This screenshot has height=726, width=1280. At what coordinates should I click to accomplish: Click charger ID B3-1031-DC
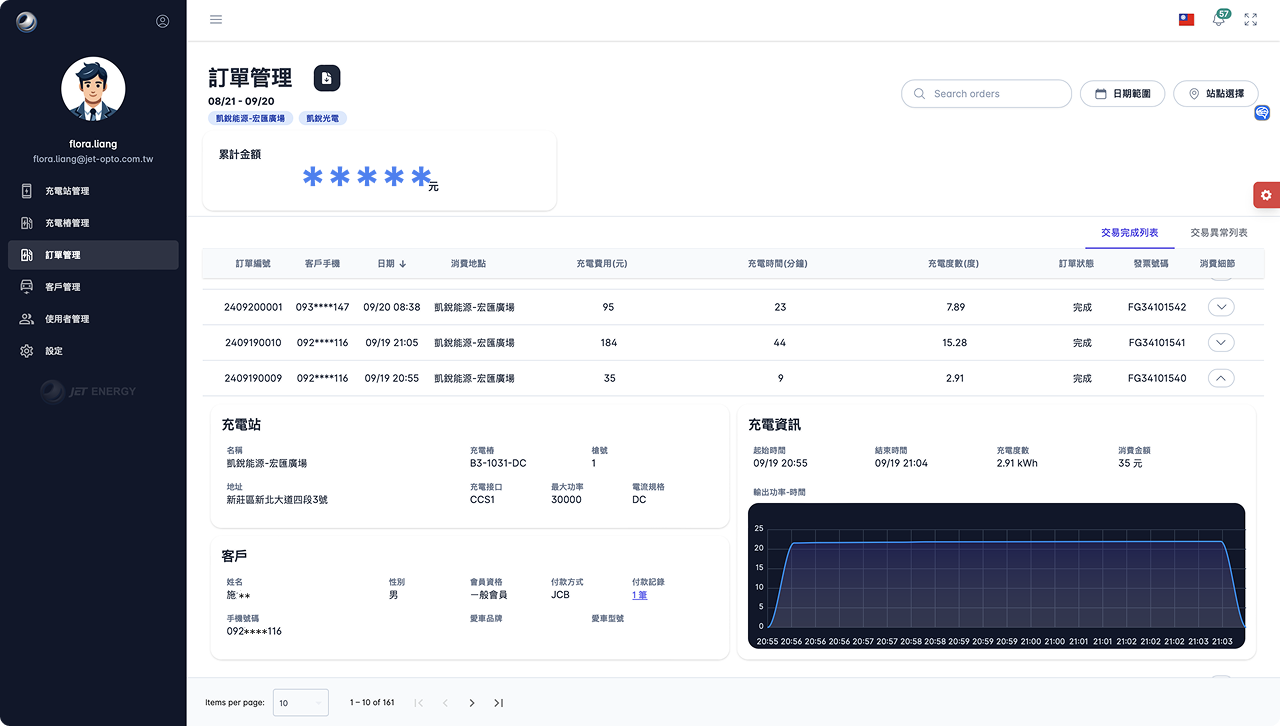[498, 464]
